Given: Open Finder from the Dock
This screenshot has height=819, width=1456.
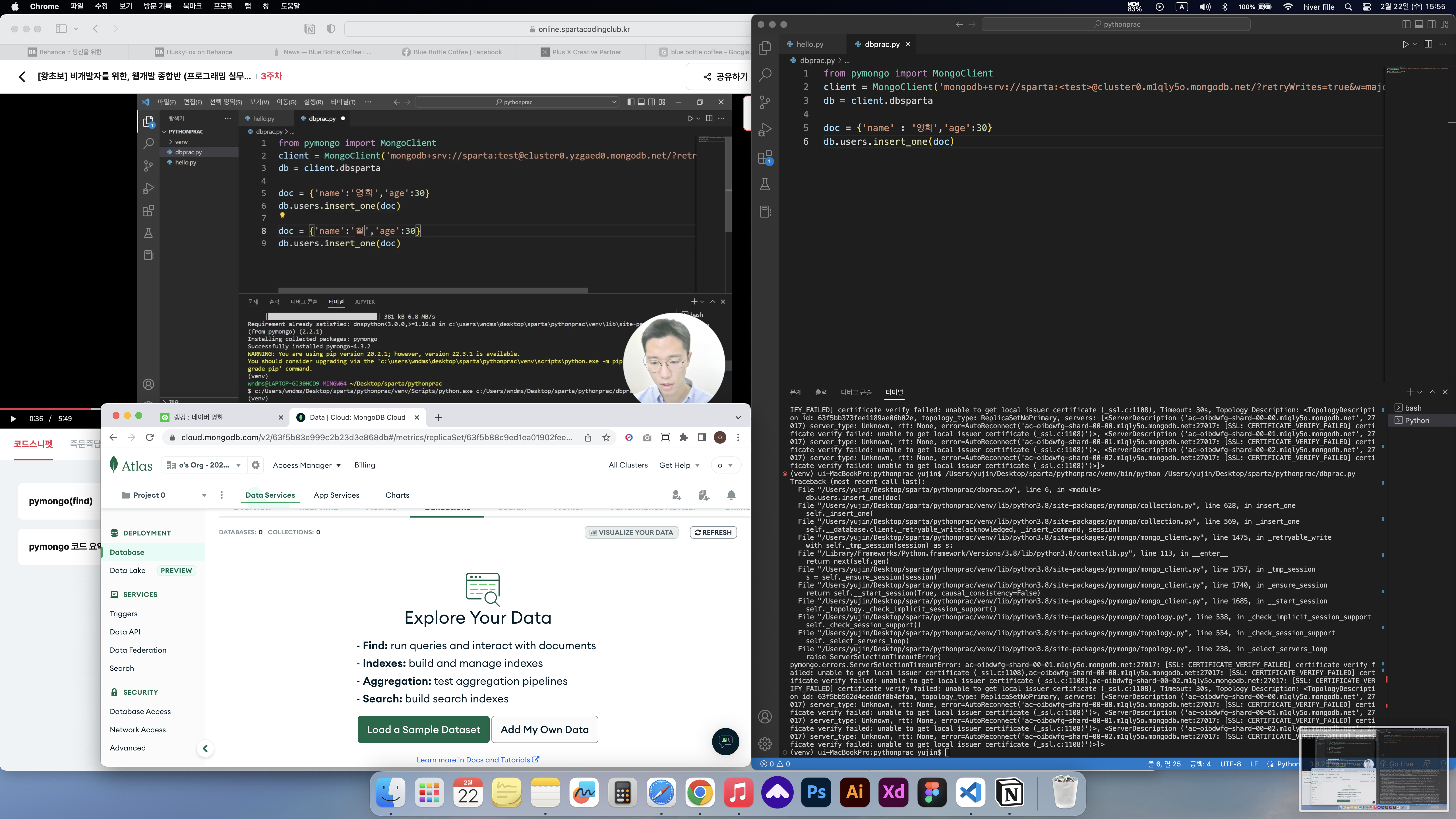Looking at the screenshot, I should tap(390, 793).
